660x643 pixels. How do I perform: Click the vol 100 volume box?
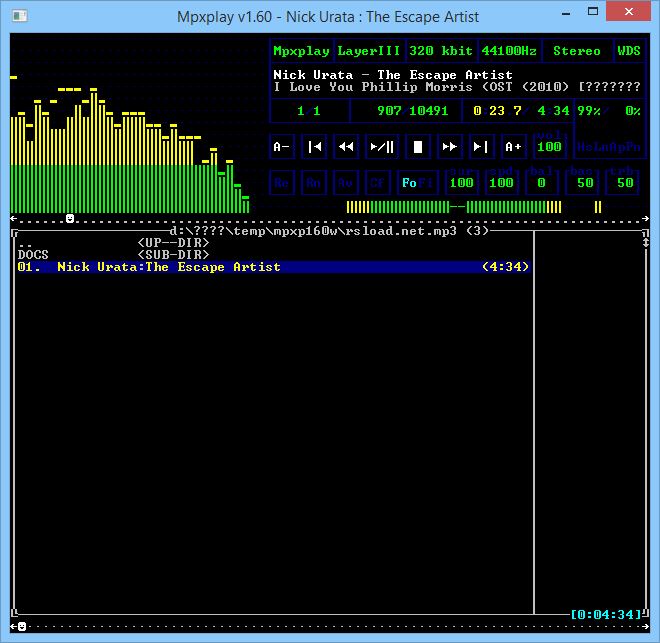click(x=549, y=145)
